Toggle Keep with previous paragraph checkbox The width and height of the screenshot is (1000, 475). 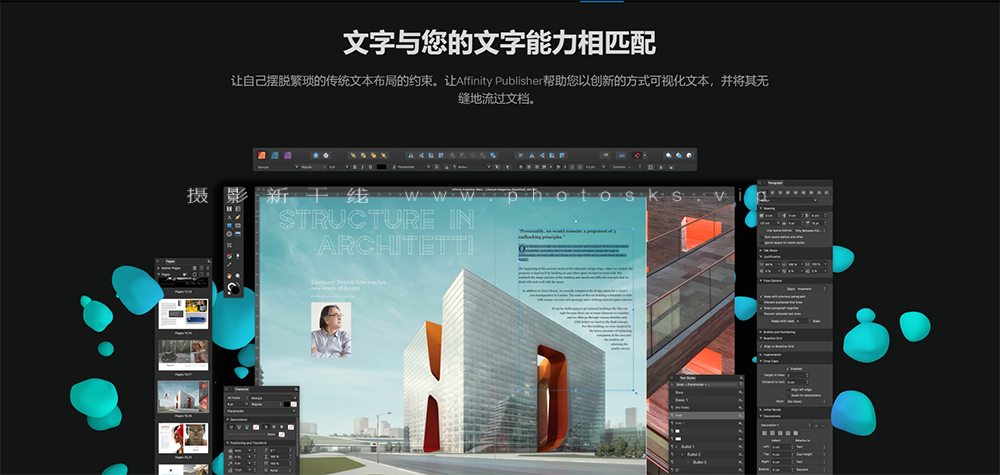[x=761, y=296]
